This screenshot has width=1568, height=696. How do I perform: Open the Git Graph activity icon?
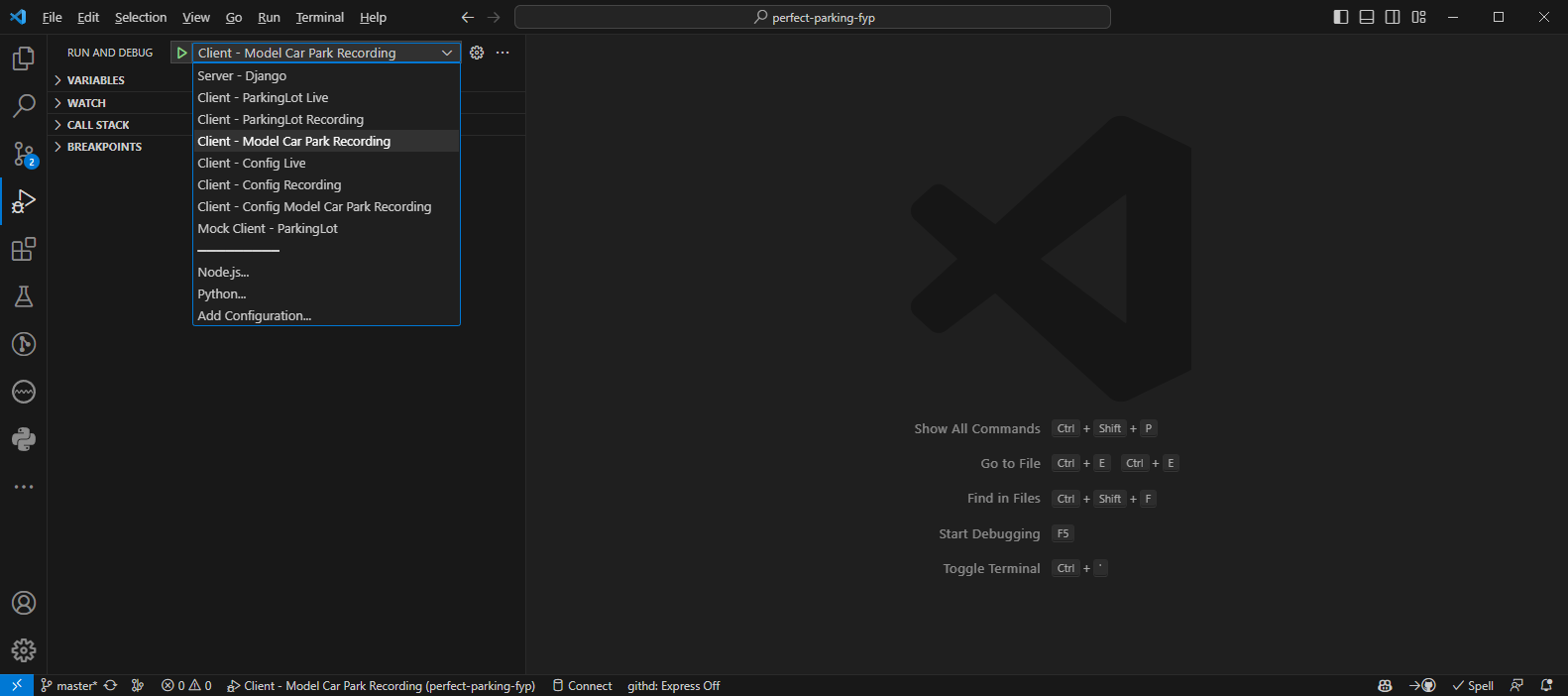click(x=24, y=344)
